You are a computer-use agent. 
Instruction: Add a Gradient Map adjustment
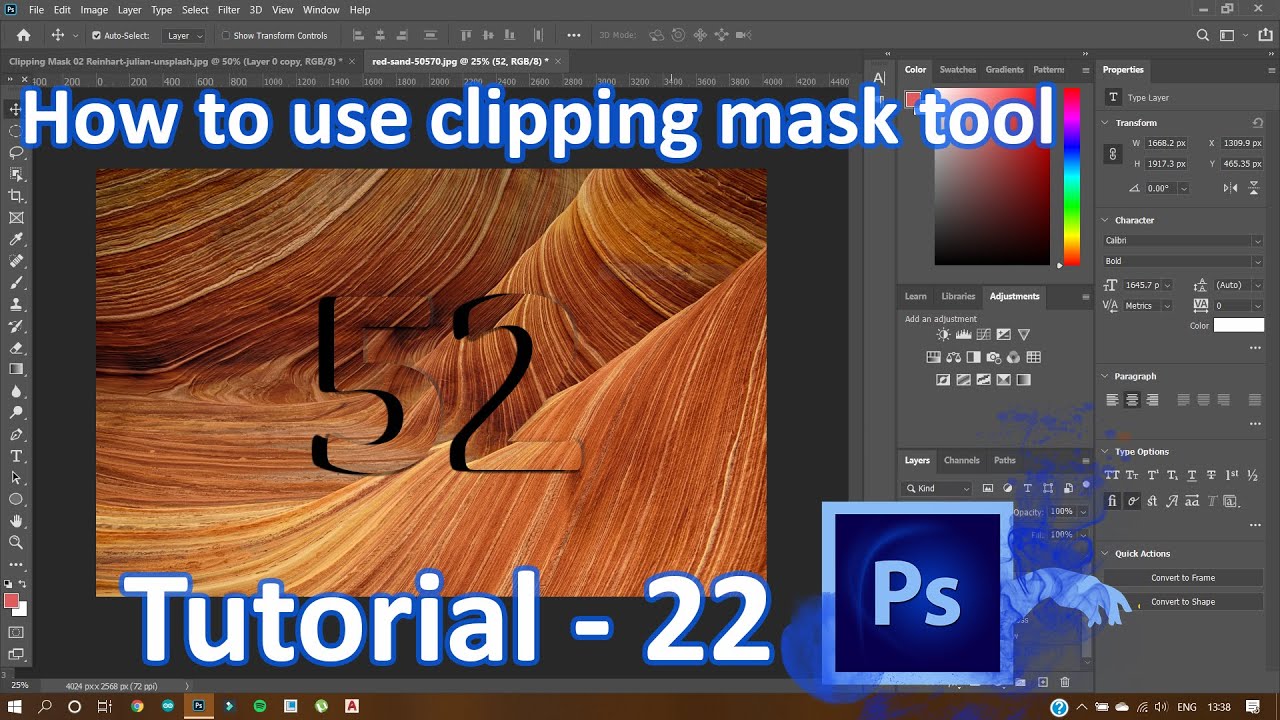pos(1023,380)
